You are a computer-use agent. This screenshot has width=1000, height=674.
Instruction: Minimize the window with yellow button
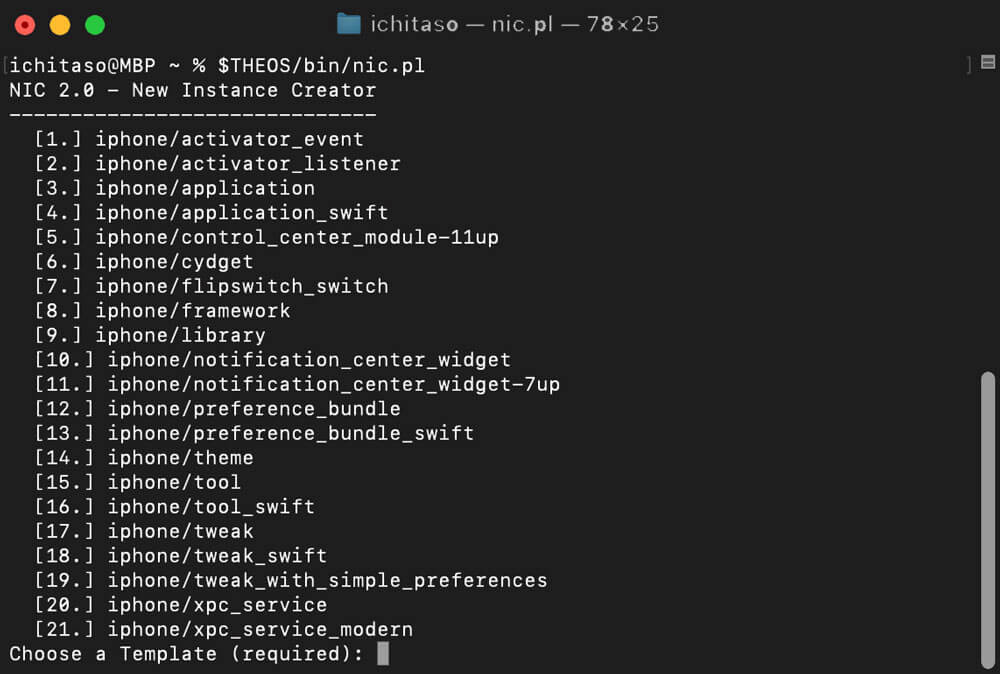tap(60, 25)
